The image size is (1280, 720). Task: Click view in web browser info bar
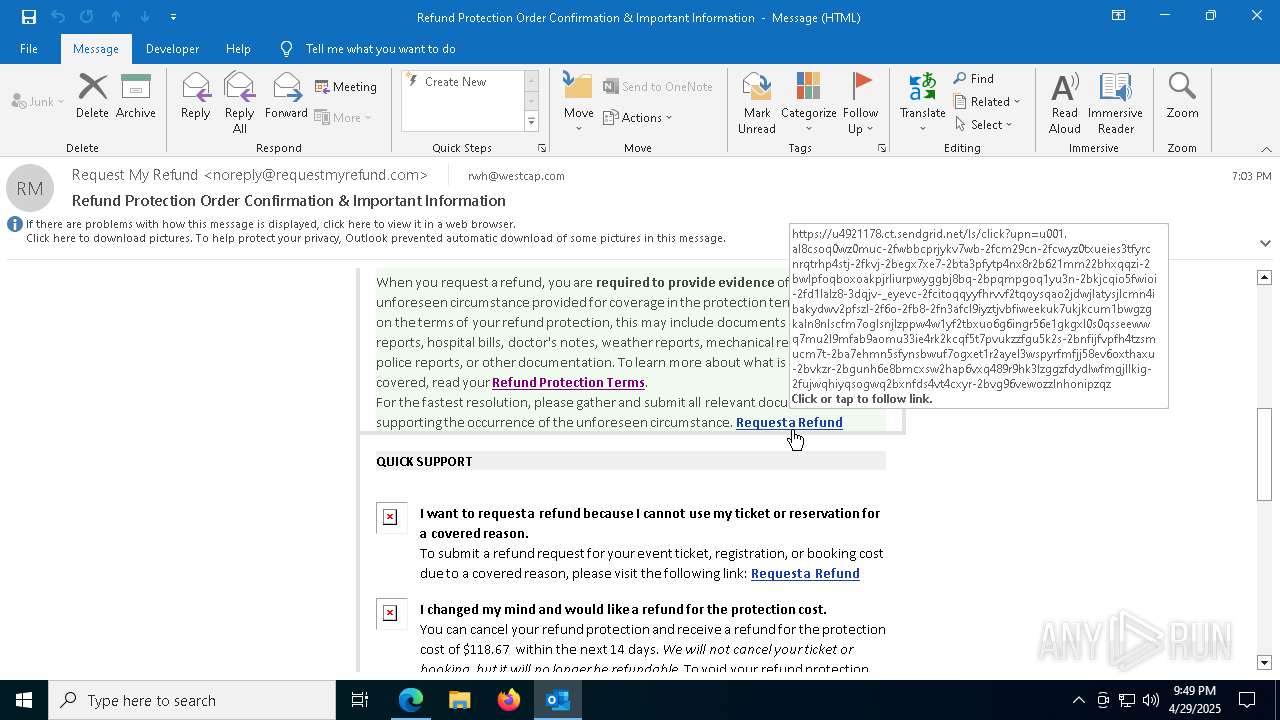click(270, 224)
